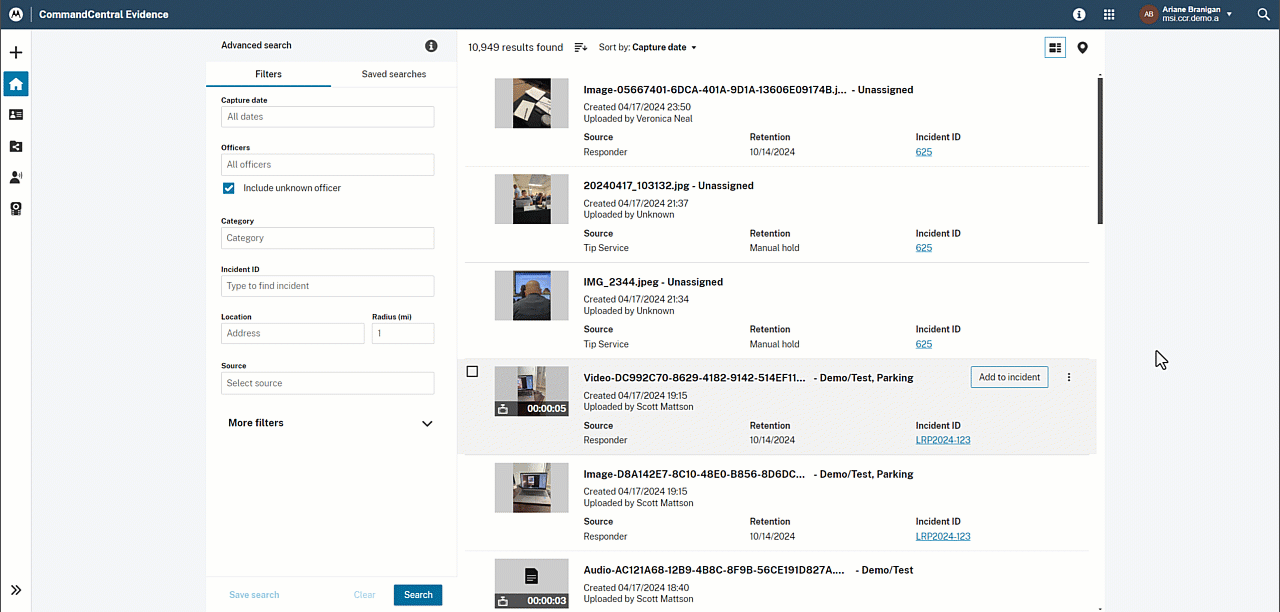Screen dimensions: 1280x612
Task: Click the plus icon in left sidebar
Action: pos(15,53)
